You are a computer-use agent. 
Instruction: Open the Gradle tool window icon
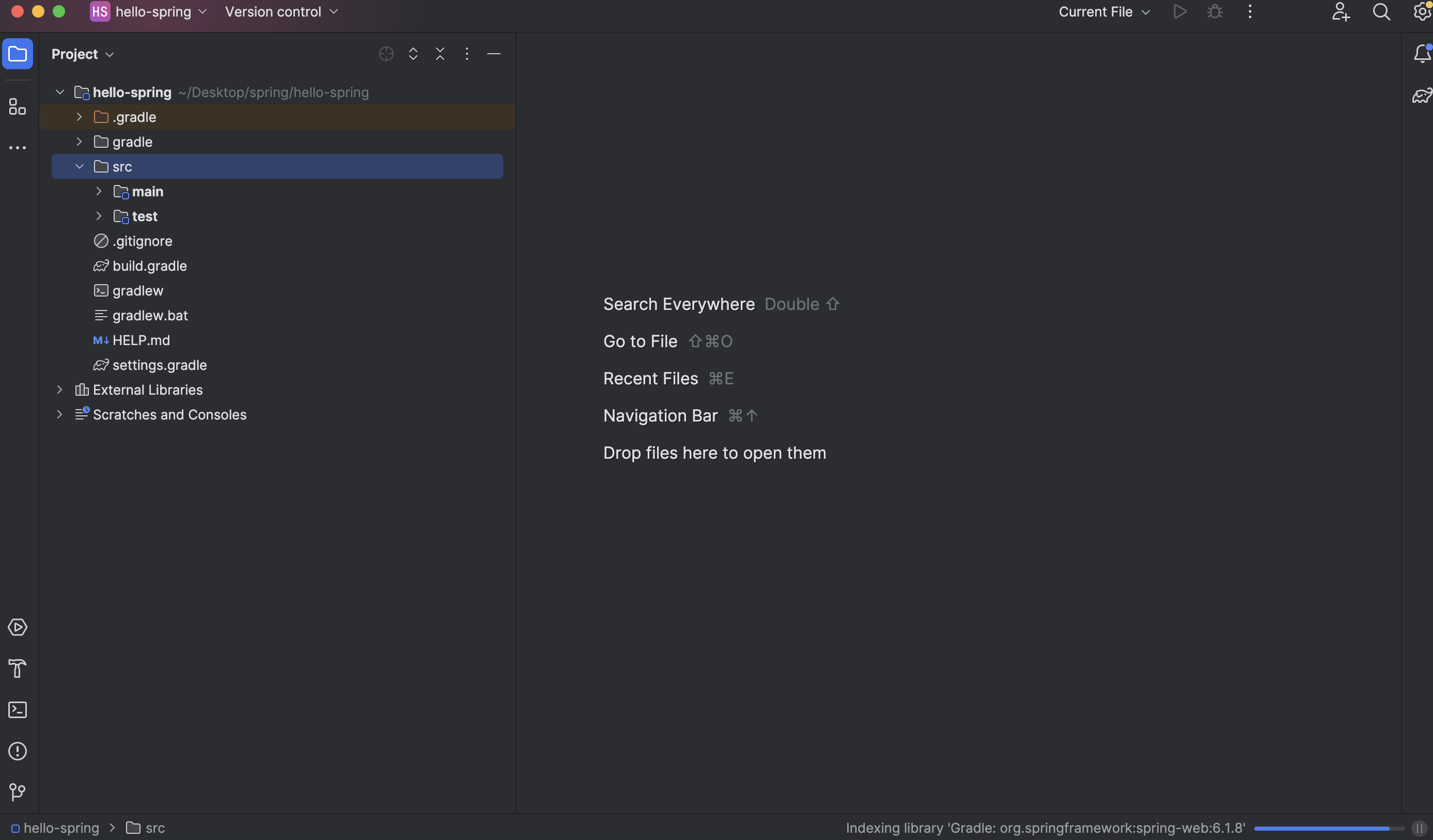click(1421, 96)
